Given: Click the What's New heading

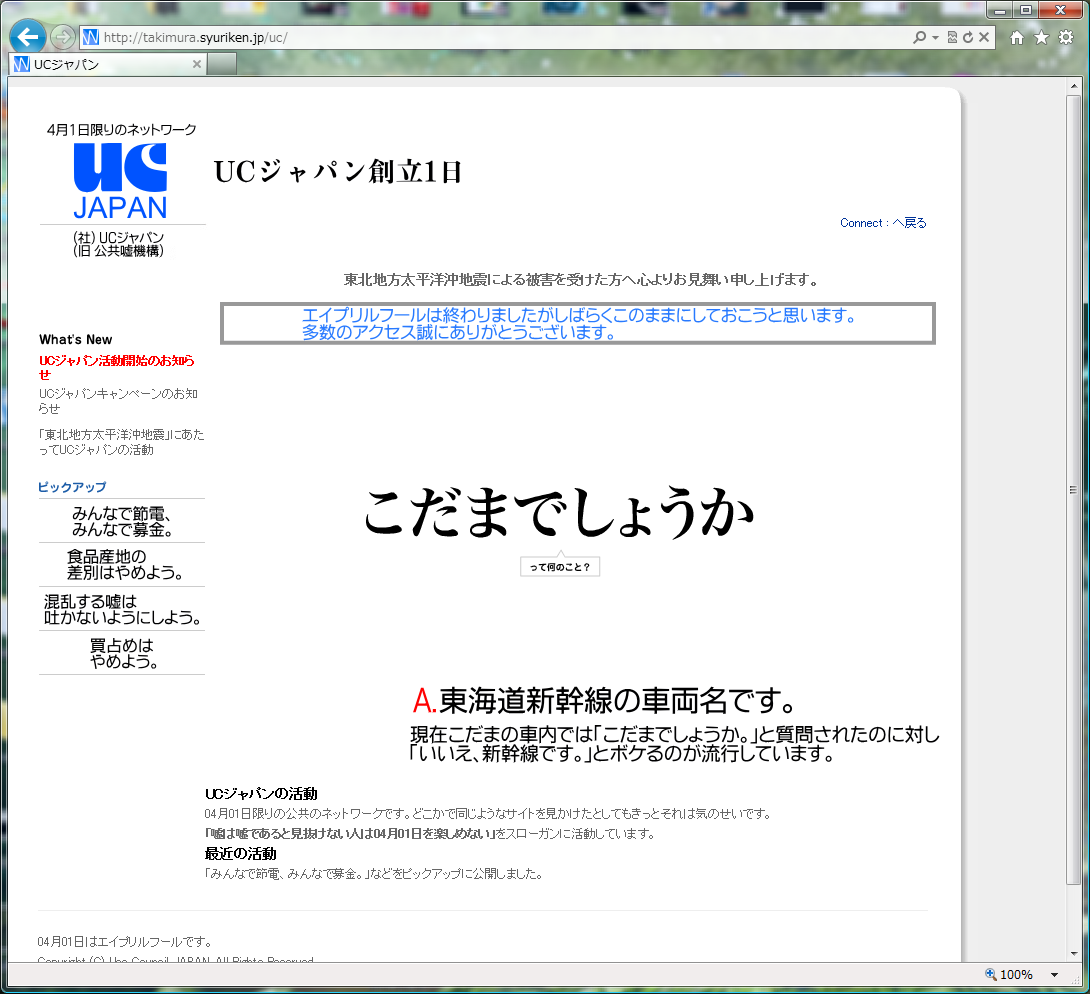Looking at the screenshot, I should (76, 339).
